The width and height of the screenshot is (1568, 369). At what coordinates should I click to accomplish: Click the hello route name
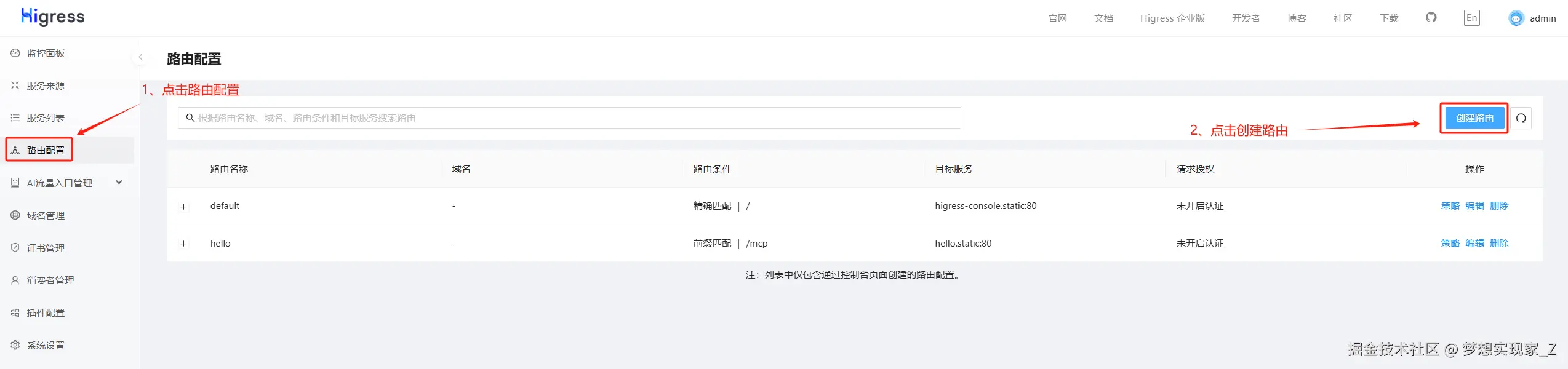tap(220, 244)
